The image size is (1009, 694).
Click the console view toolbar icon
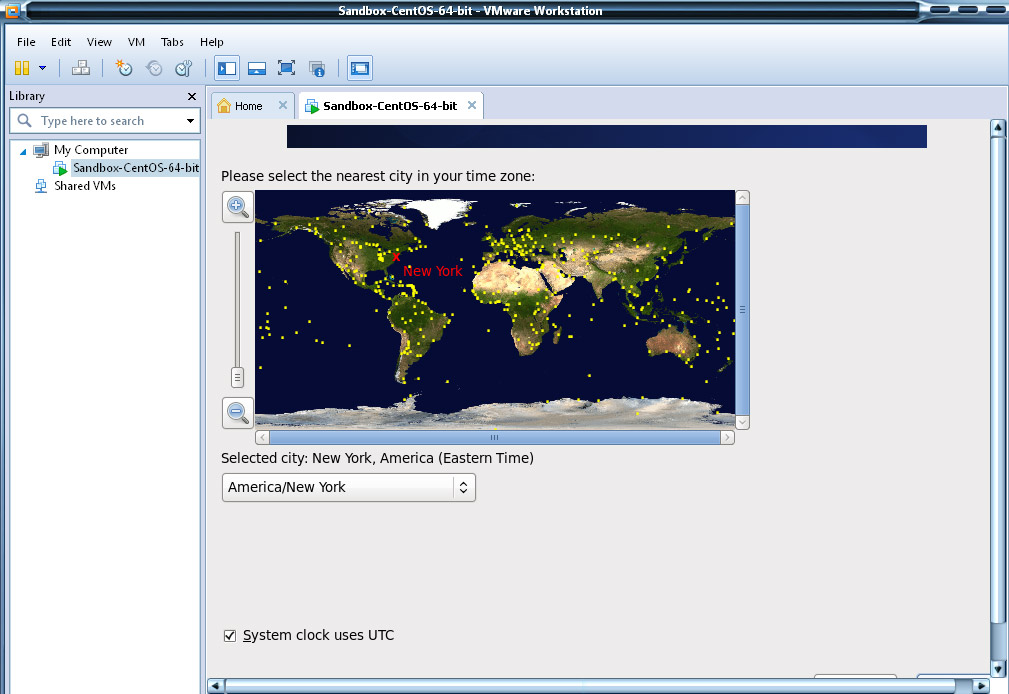click(360, 68)
